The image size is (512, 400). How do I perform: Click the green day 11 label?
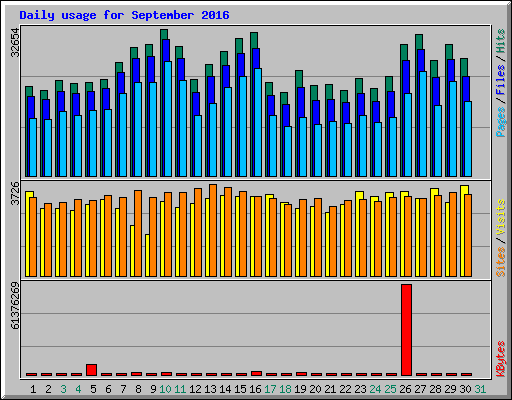[180, 389]
